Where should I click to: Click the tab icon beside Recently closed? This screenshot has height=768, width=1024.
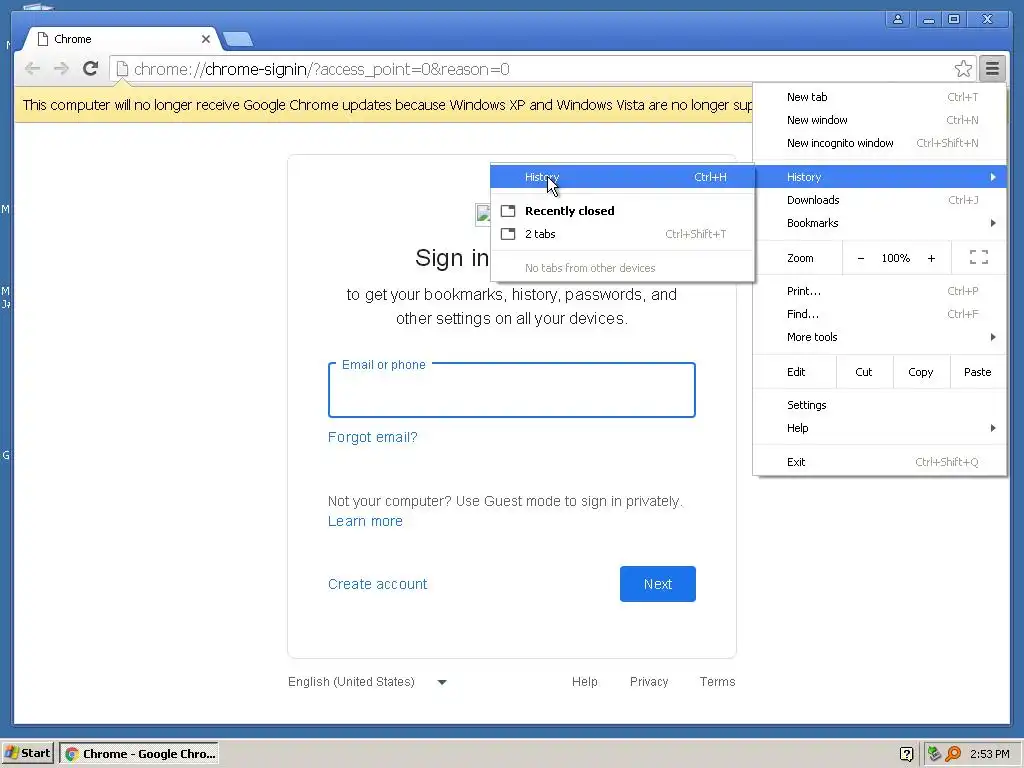point(508,211)
